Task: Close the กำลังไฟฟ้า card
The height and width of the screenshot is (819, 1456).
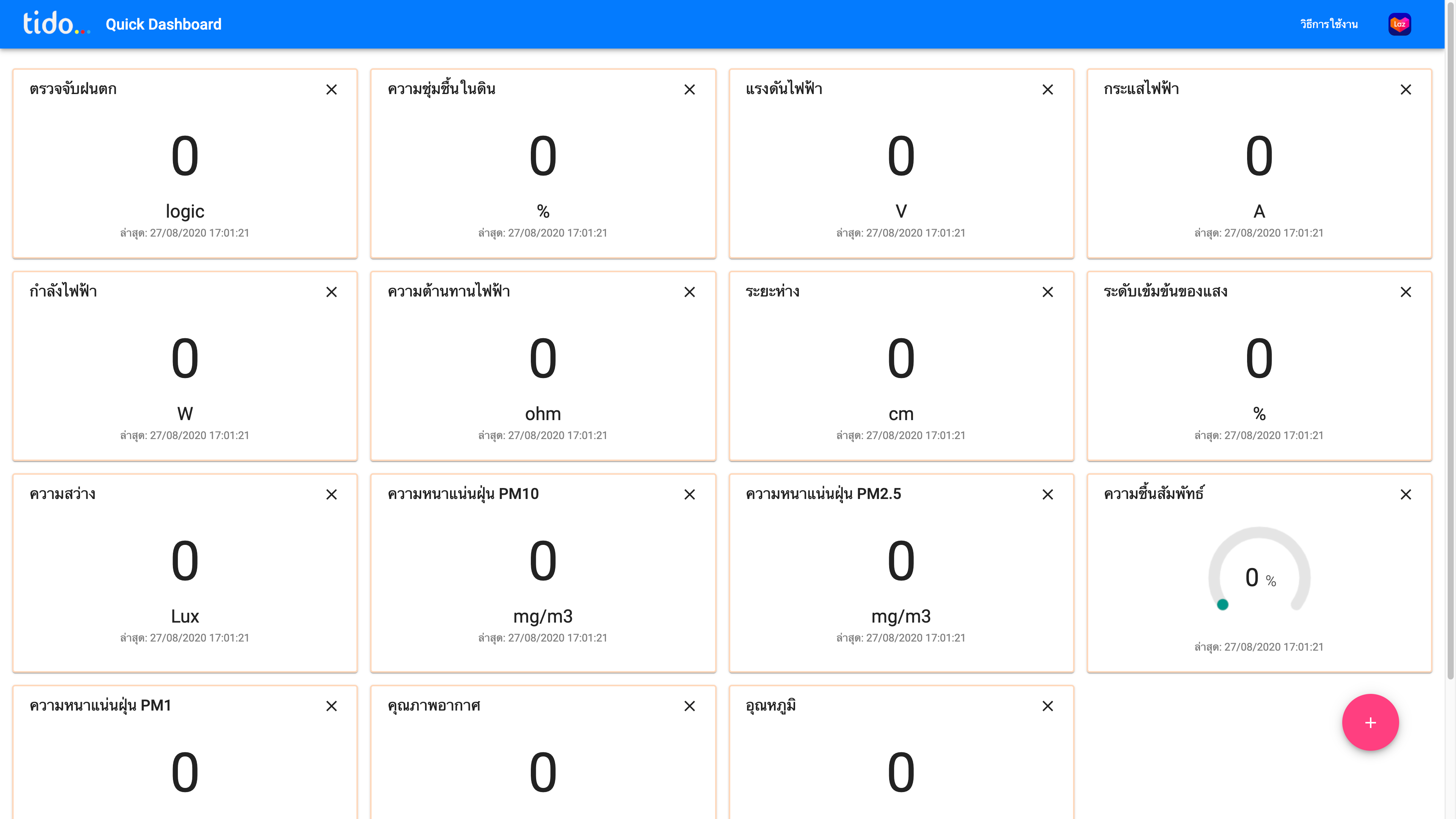Action: (x=331, y=292)
